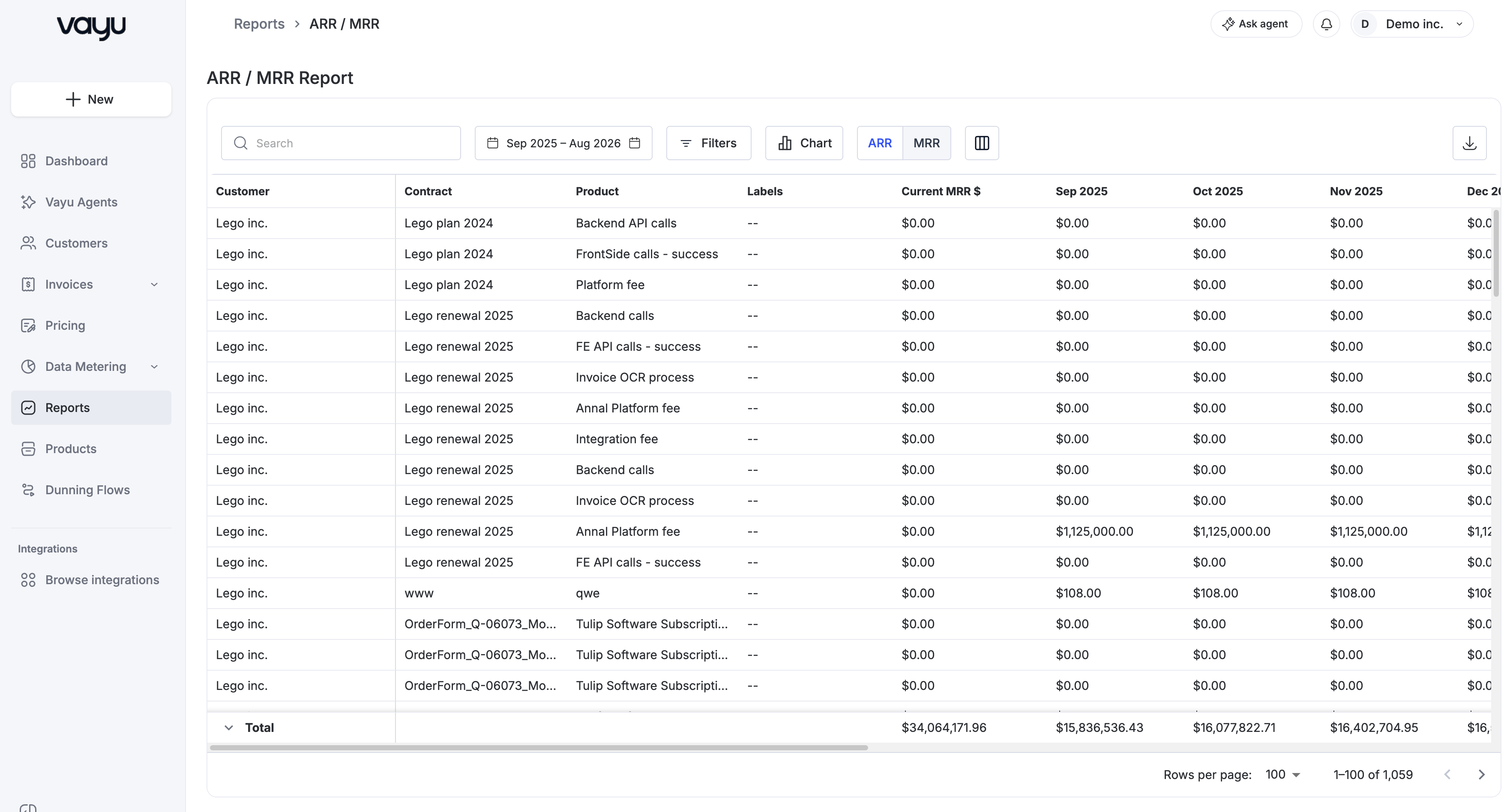Switch report to MRR view
The height and width of the screenshot is (812, 1510).
[926, 143]
